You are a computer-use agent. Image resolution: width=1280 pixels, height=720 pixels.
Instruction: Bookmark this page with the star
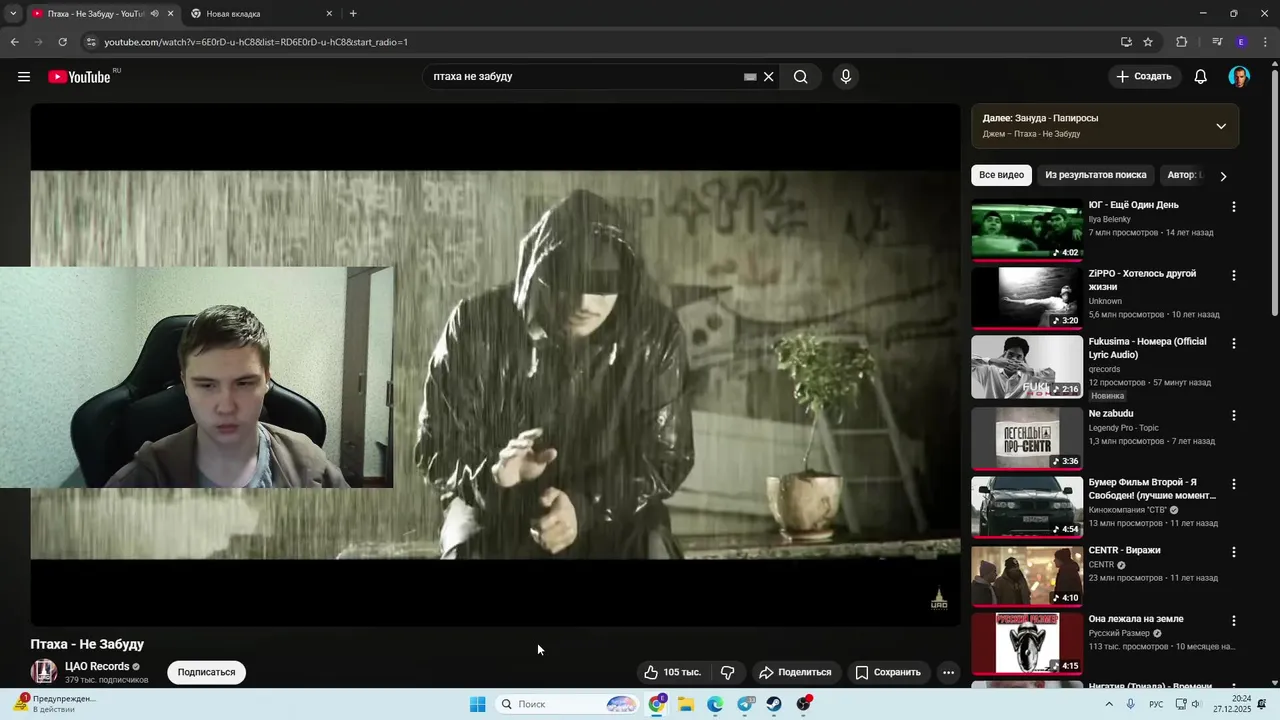[1148, 42]
